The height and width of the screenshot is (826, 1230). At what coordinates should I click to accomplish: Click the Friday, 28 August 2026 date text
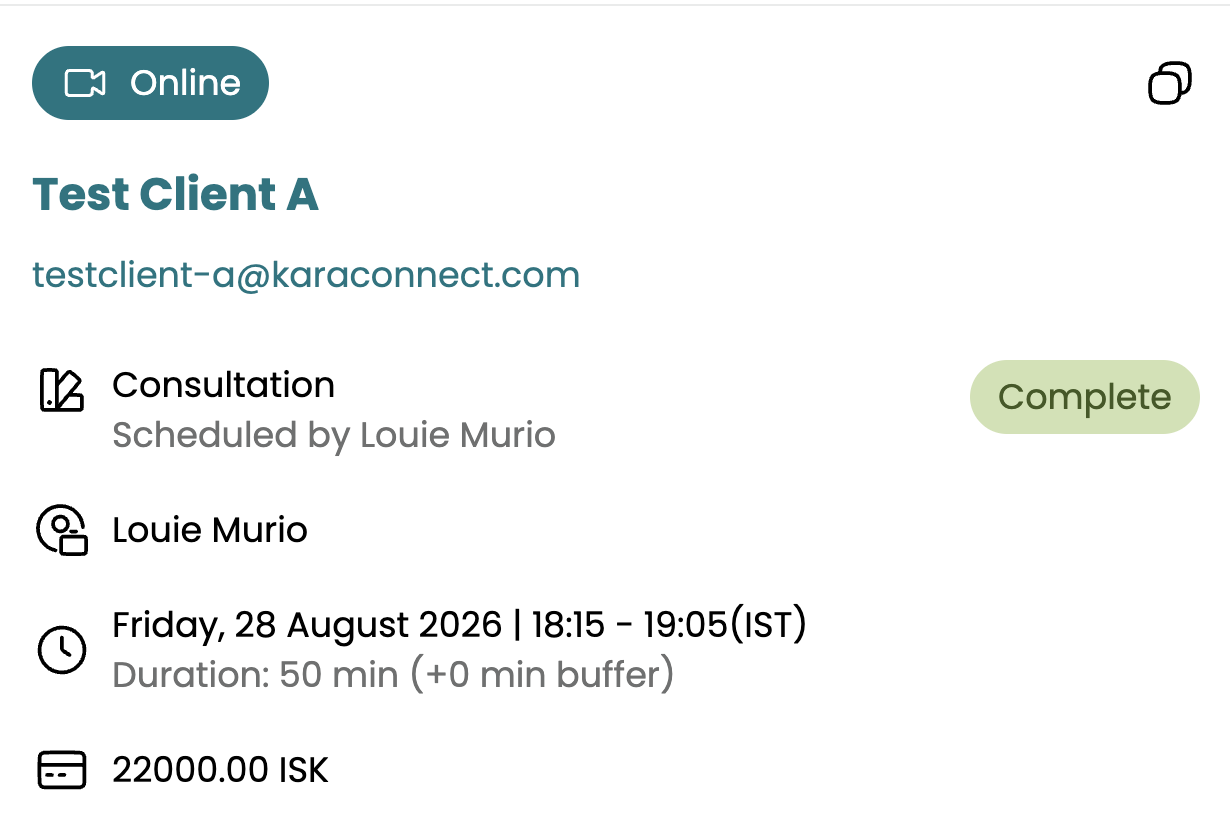tap(307, 625)
